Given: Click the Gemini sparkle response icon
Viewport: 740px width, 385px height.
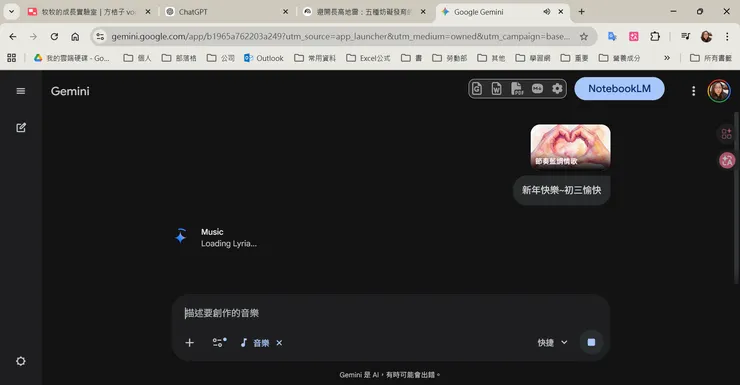Looking at the screenshot, I should [180, 236].
